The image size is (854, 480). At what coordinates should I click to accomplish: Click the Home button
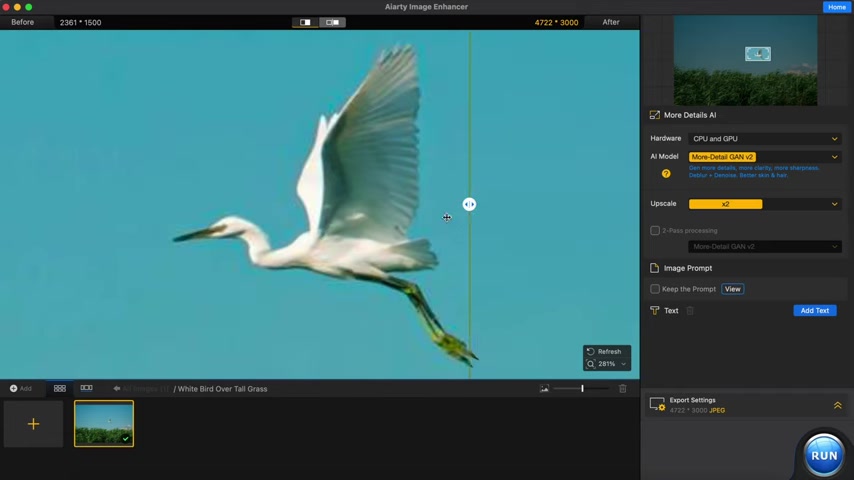(837, 7)
